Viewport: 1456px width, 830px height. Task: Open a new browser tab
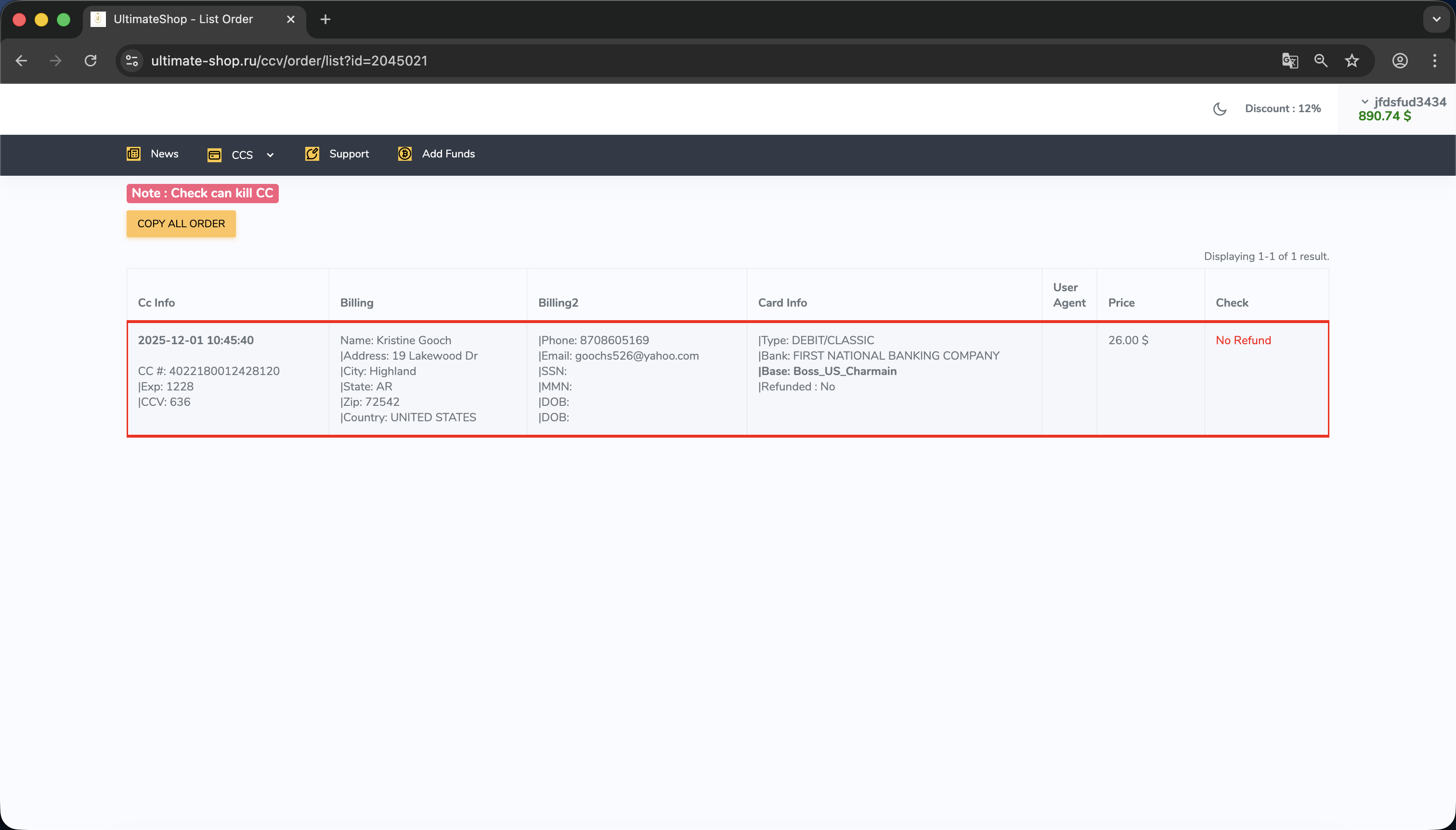(325, 19)
